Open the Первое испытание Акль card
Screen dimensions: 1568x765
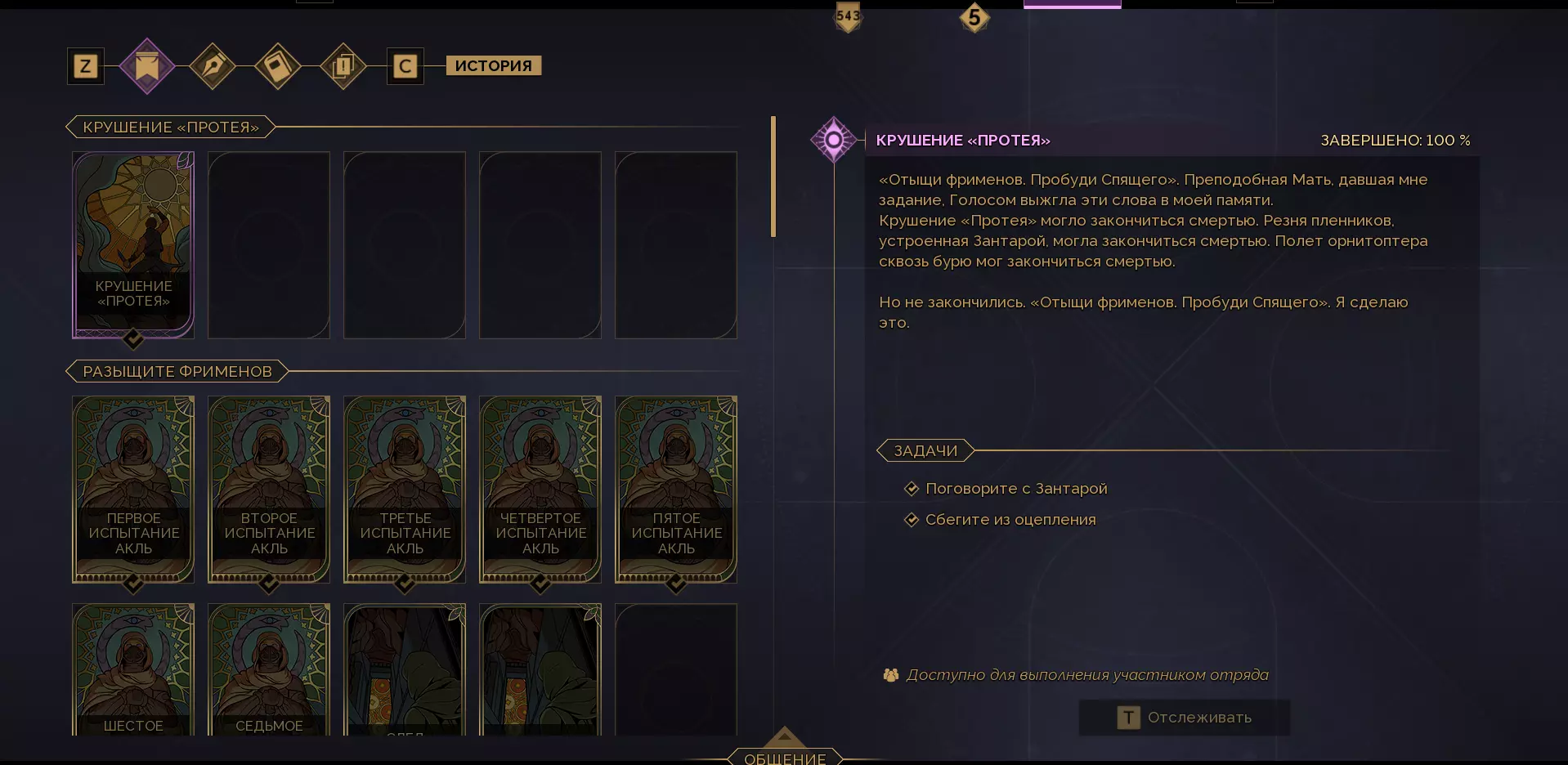pyautogui.click(x=133, y=490)
